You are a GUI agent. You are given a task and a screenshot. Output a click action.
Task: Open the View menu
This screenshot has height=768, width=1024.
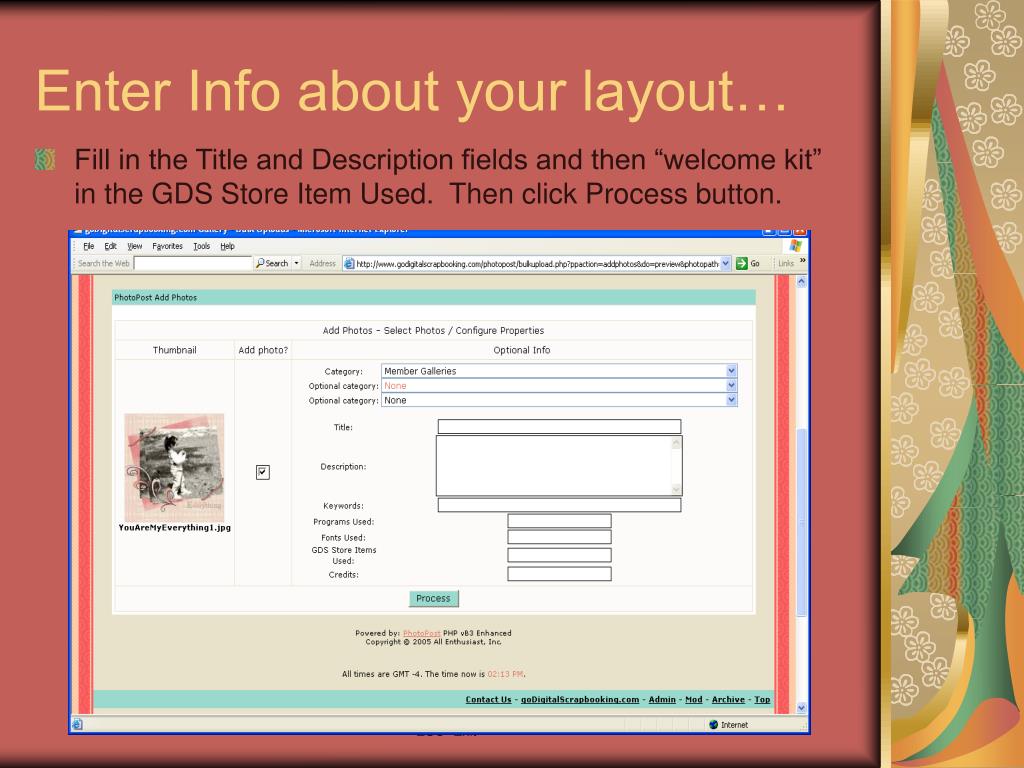pos(135,246)
